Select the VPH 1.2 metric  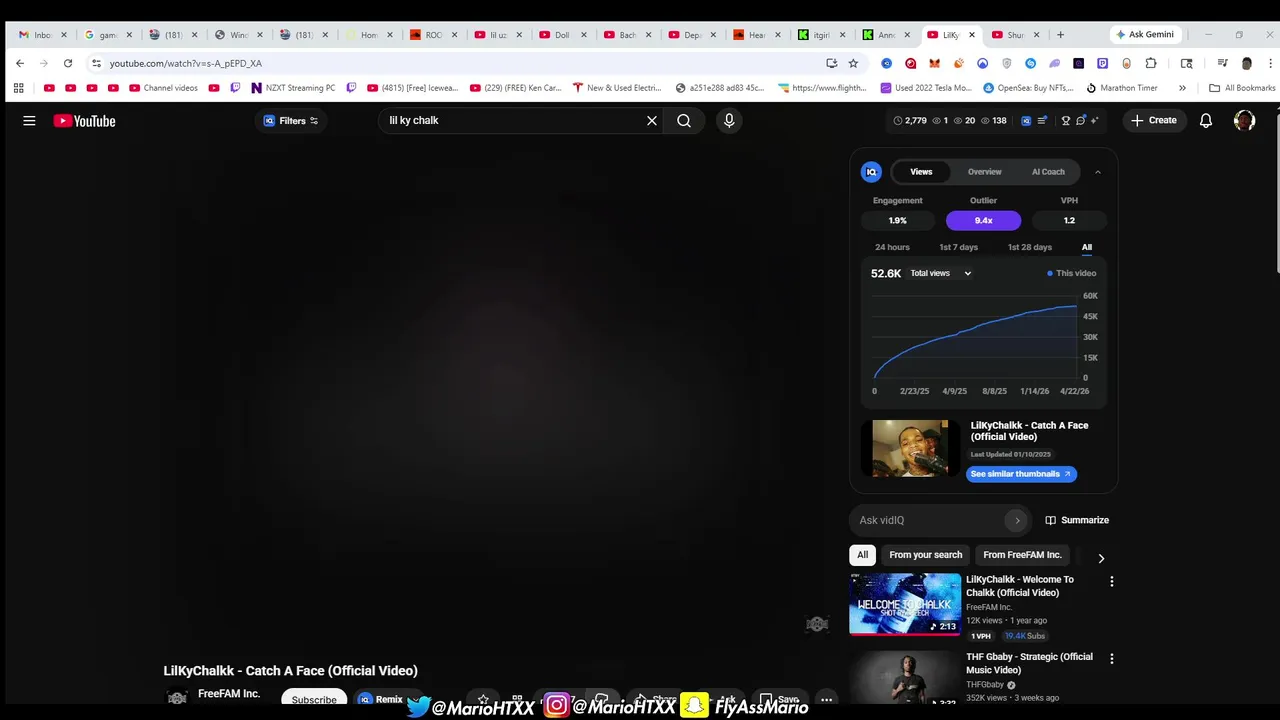(x=1069, y=220)
